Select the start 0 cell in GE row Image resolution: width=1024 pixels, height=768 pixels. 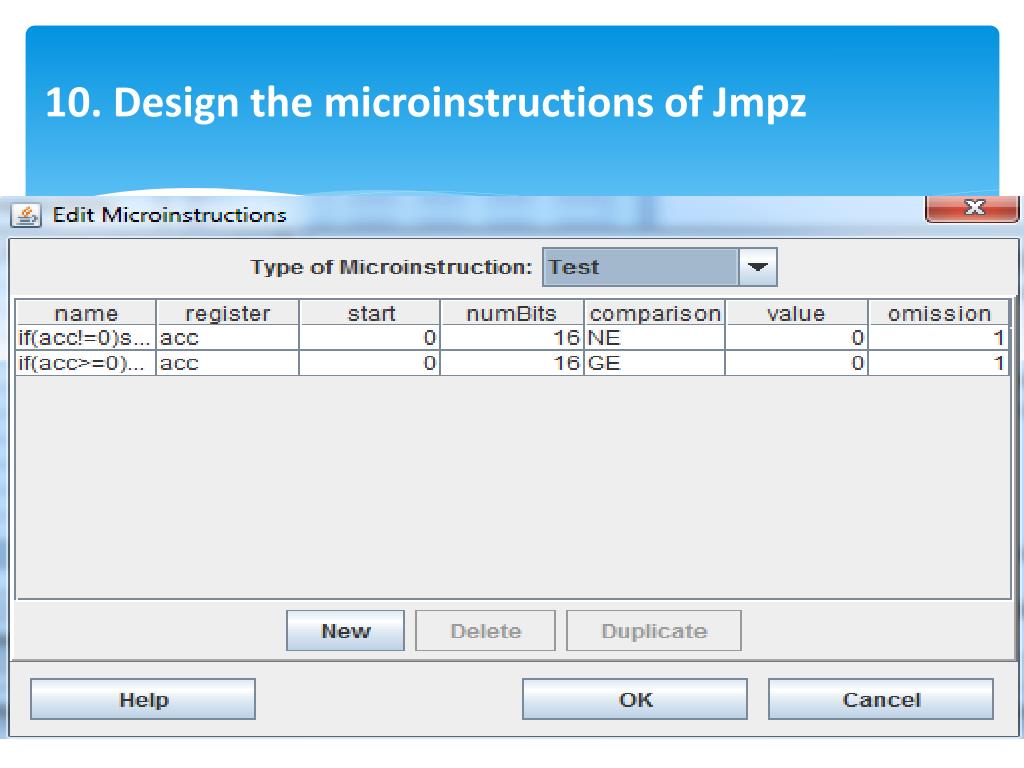click(370, 363)
